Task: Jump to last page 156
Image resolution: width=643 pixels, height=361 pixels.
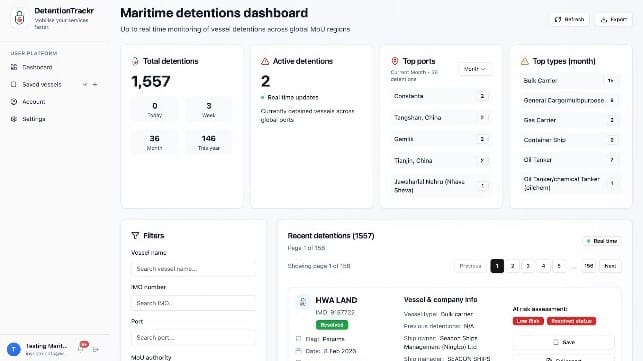Action: (588, 266)
